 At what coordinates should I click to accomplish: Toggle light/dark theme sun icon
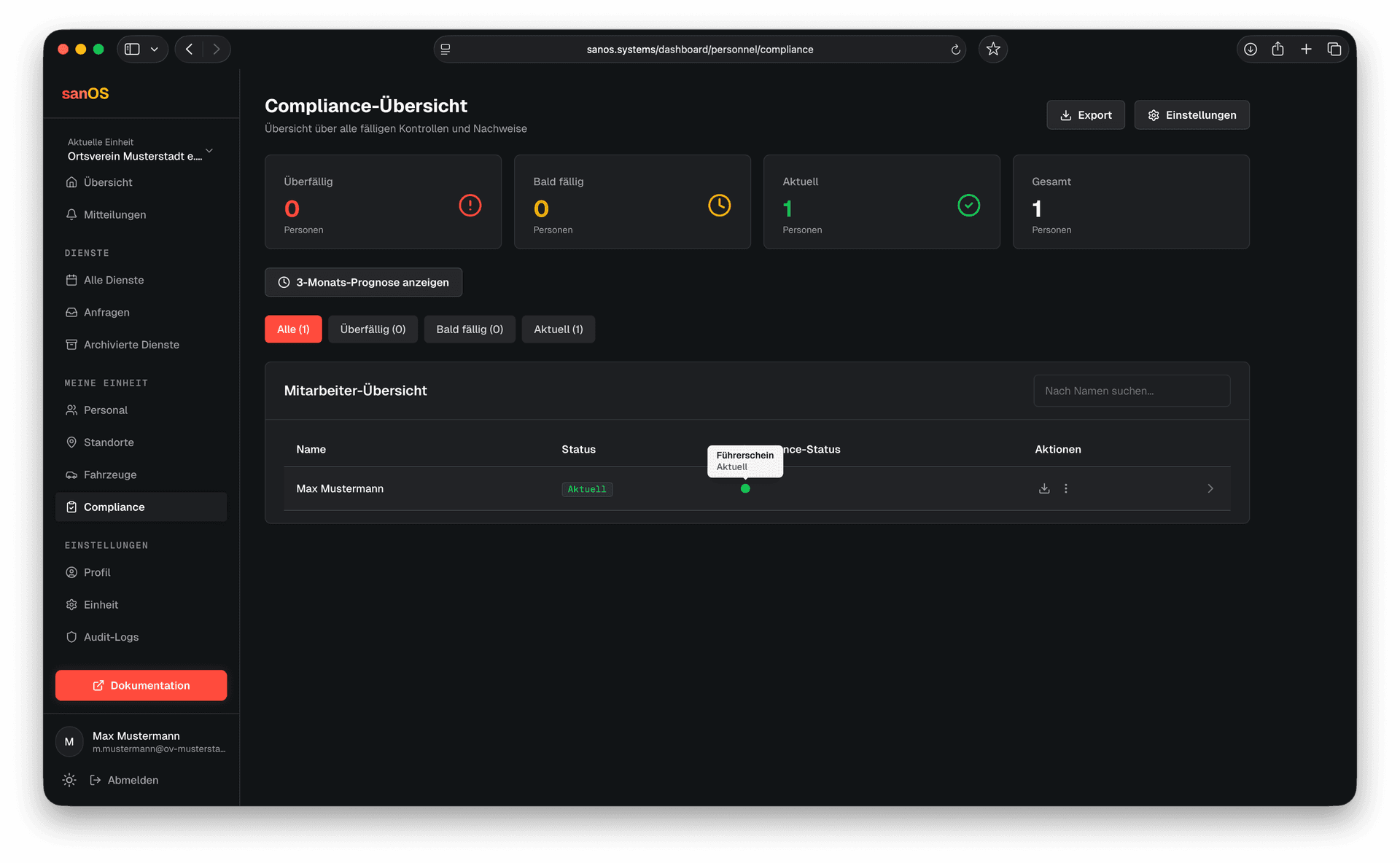[x=69, y=780]
